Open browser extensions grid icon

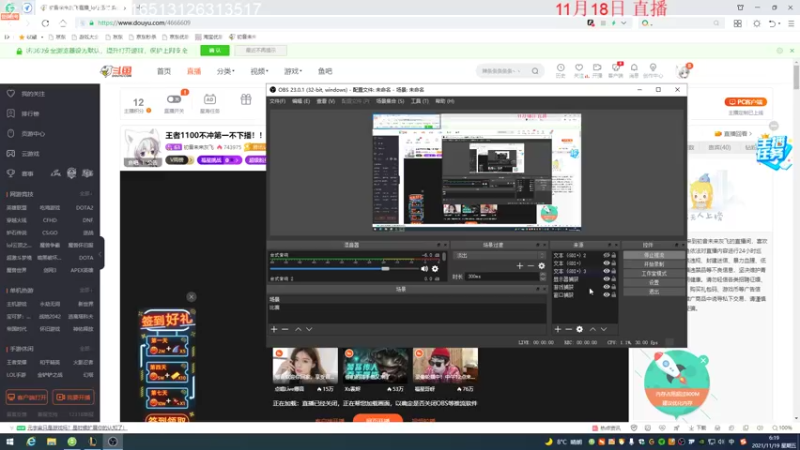[x=738, y=23]
